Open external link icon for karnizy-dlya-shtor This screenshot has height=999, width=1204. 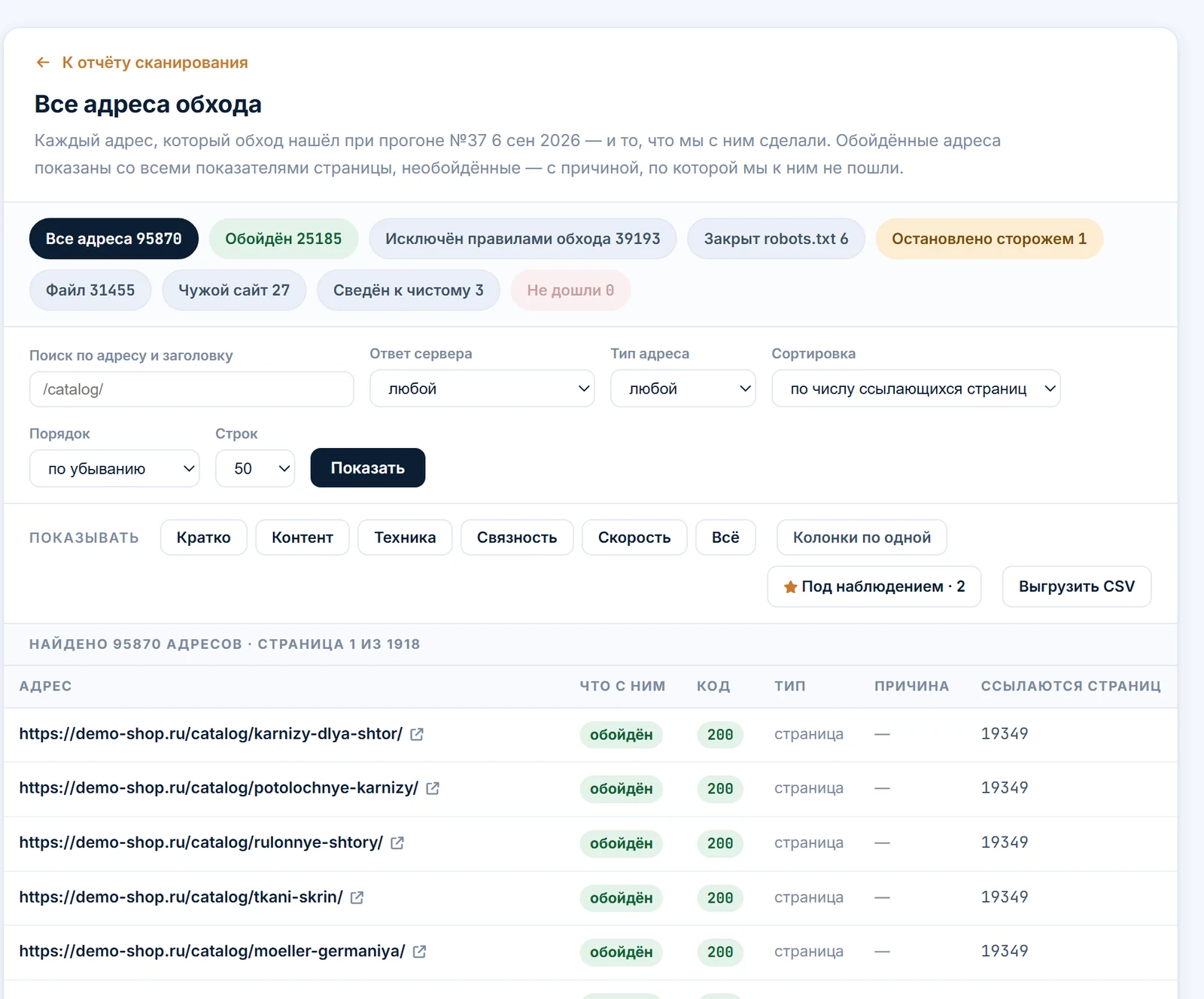417,734
